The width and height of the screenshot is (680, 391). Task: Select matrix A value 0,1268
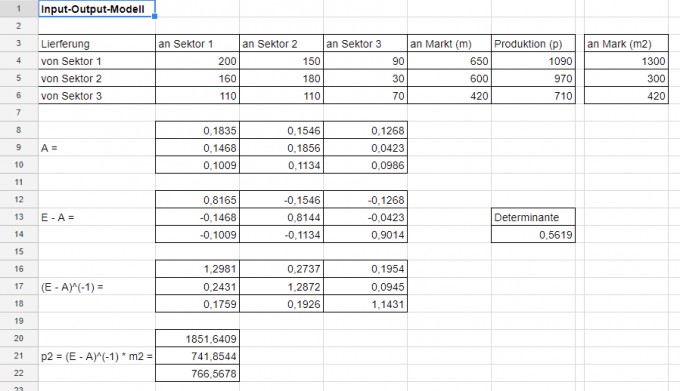point(366,130)
